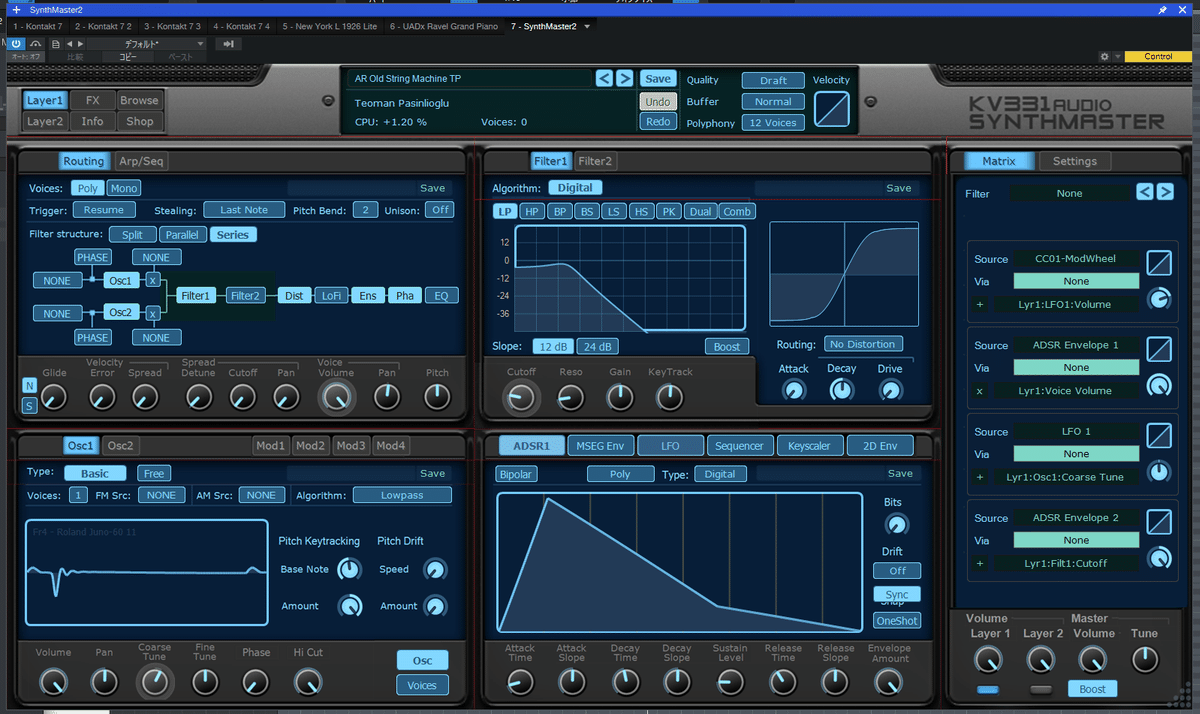The width and height of the screenshot is (1200, 714).
Task: Select next matrix filter arrow
Action: coord(1165,192)
